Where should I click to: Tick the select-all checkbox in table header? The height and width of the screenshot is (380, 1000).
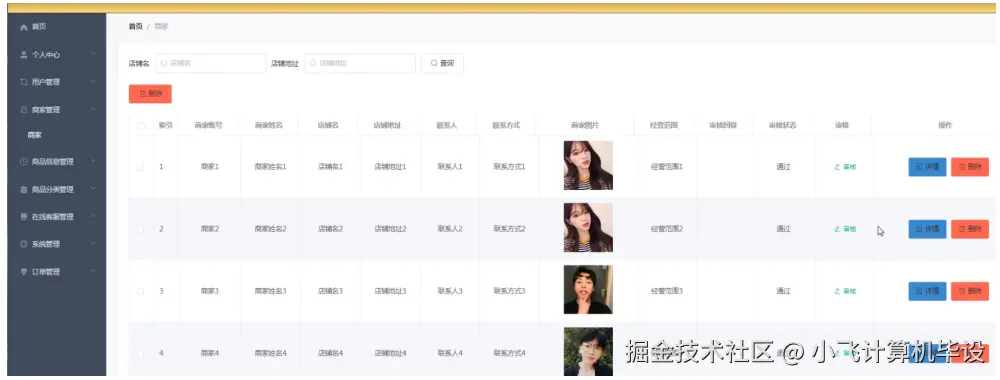[x=141, y=126]
